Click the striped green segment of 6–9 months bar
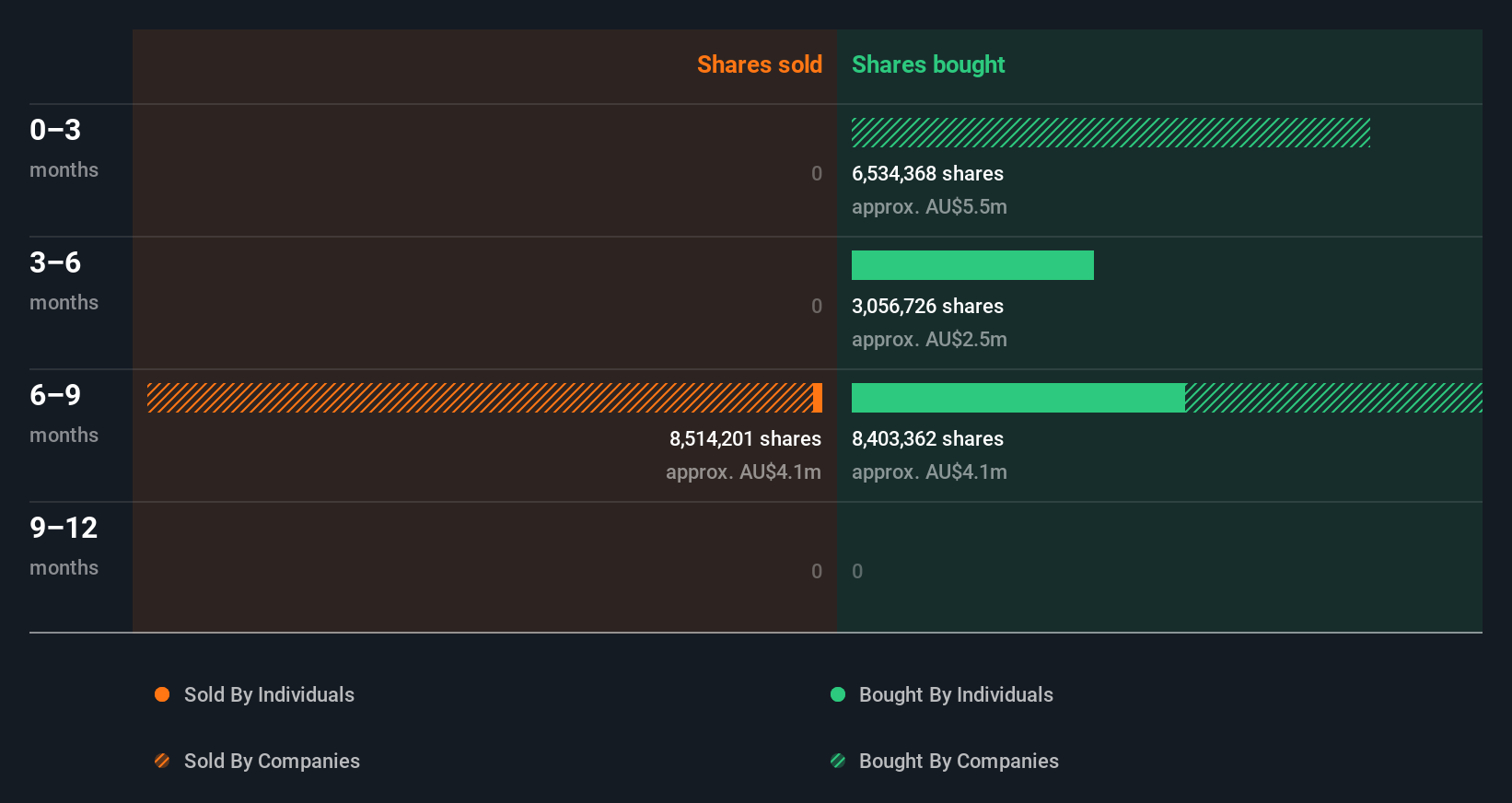 (x=1333, y=398)
